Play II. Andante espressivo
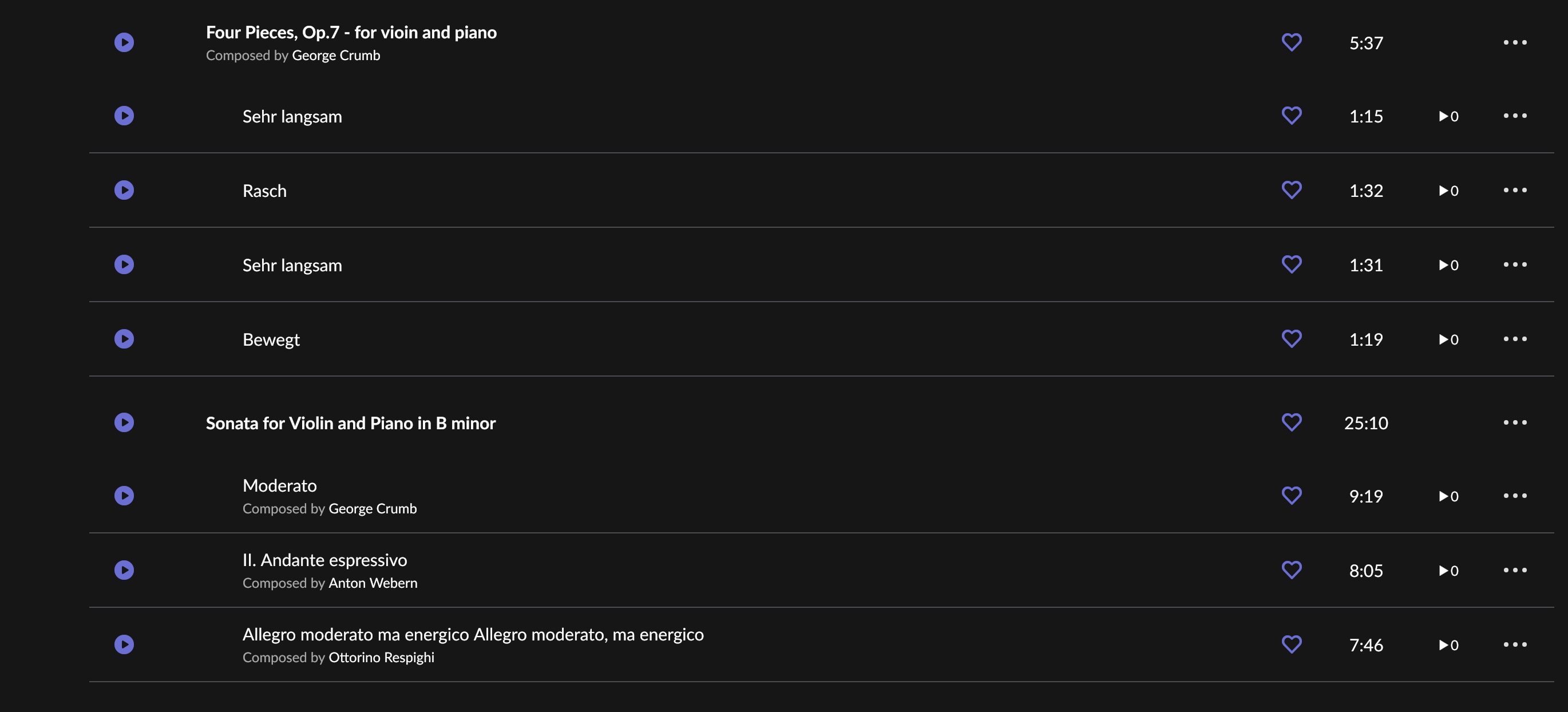Screen dimensions: 1568x712 [124, 570]
